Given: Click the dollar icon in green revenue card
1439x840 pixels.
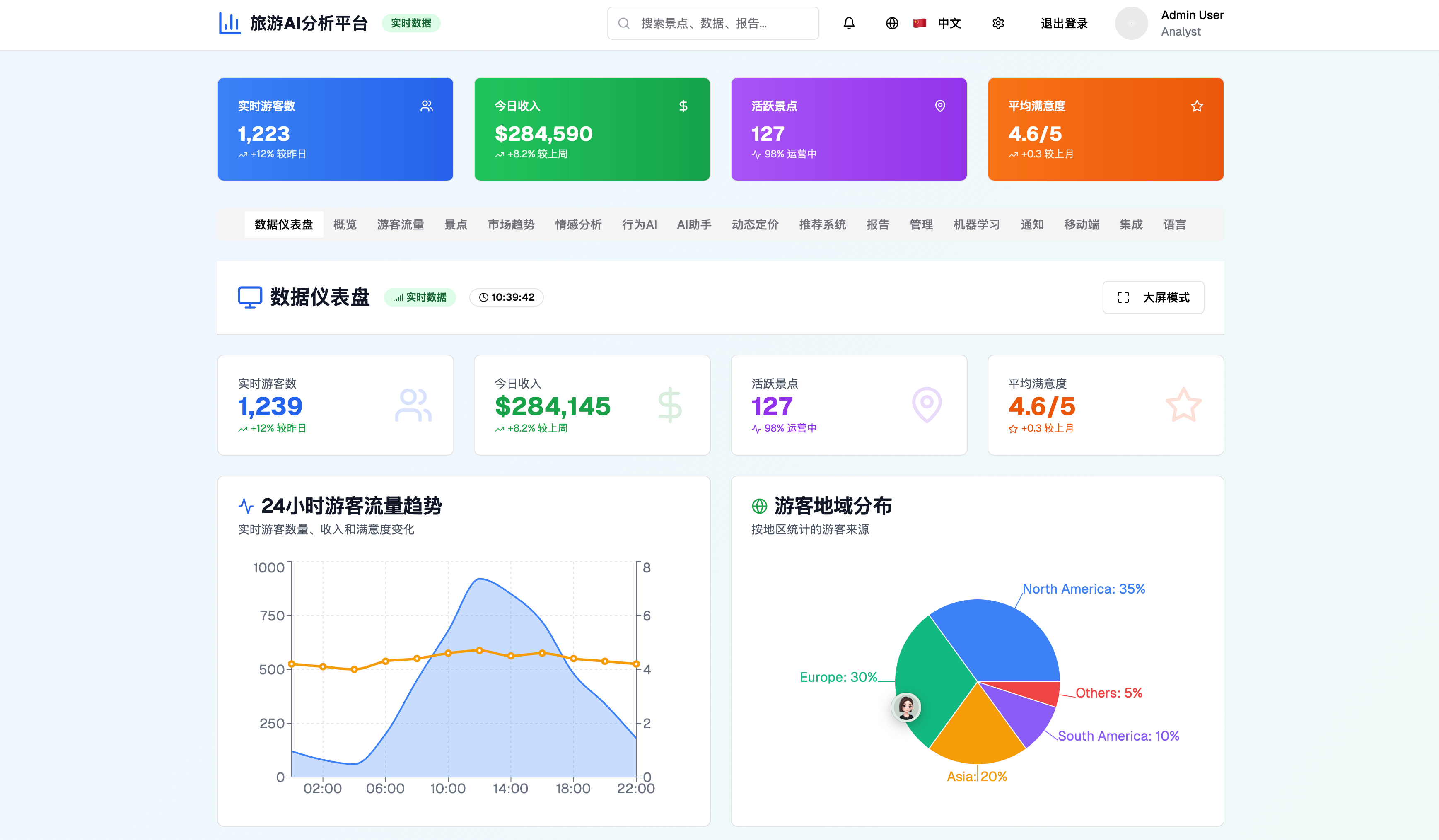Looking at the screenshot, I should coord(683,106).
